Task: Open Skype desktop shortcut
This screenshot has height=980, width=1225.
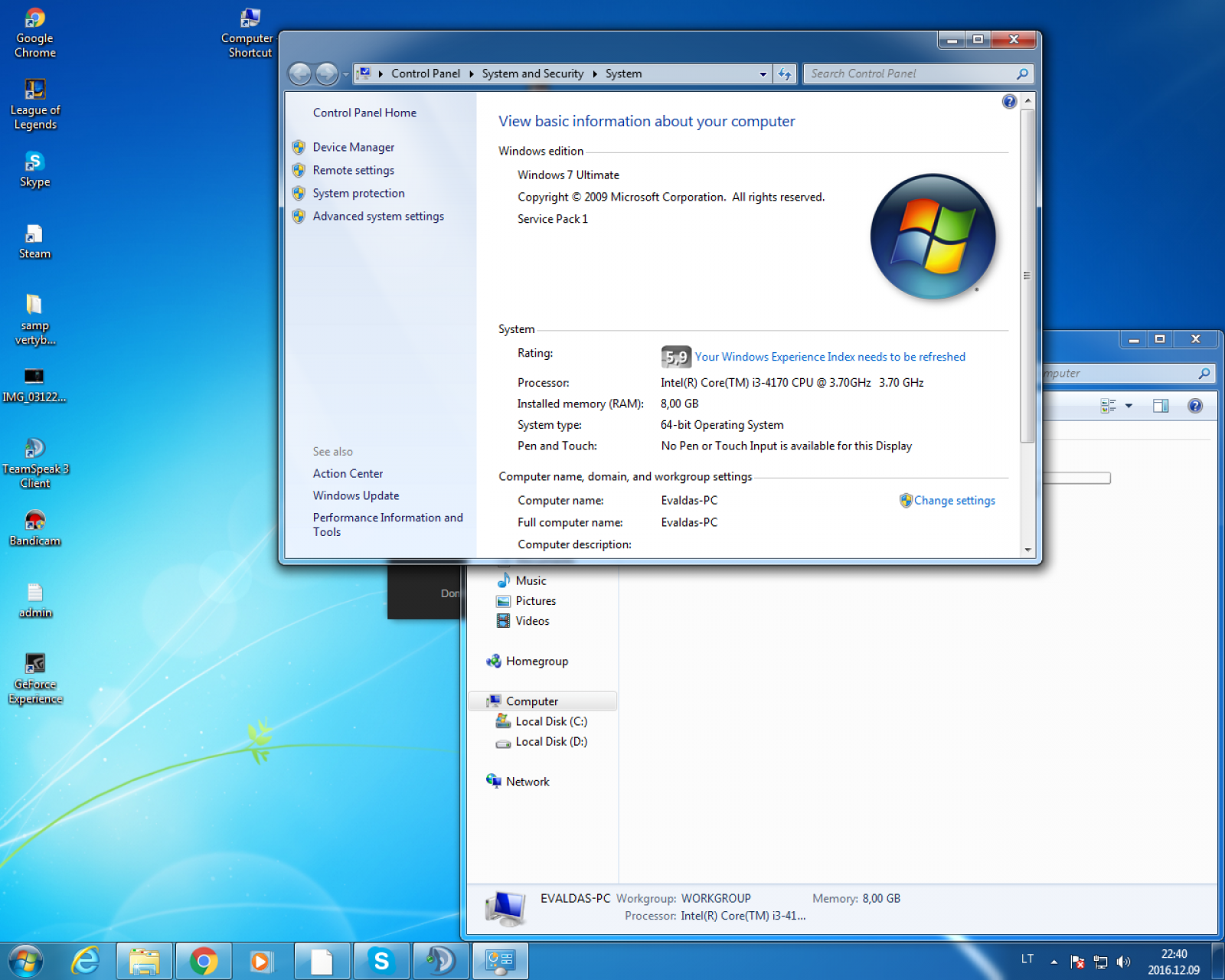Action: [35, 168]
